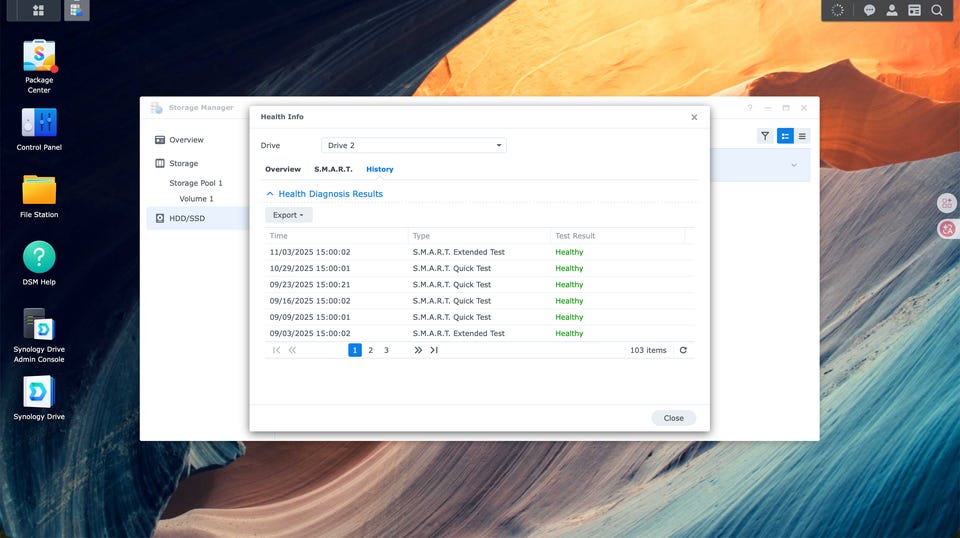Image resolution: width=960 pixels, height=538 pixels.
Task: Open the Drive 2 selection dropdown
Action: click(x=414, y=146)
